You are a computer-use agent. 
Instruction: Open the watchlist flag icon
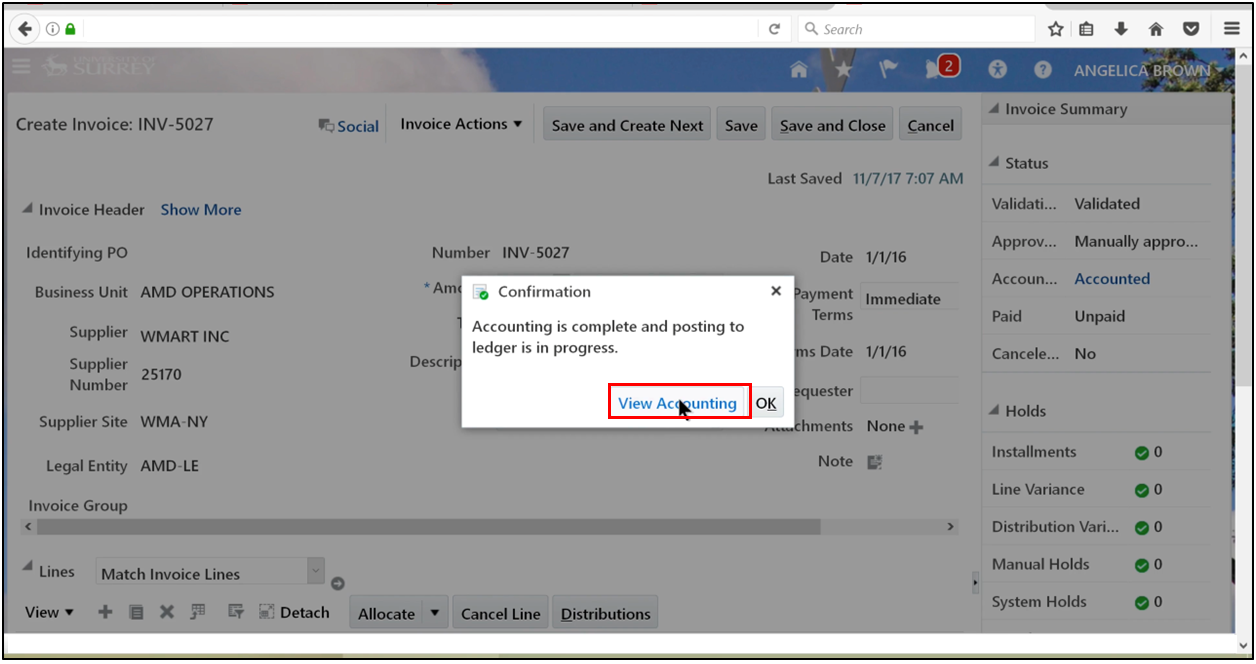888,70
